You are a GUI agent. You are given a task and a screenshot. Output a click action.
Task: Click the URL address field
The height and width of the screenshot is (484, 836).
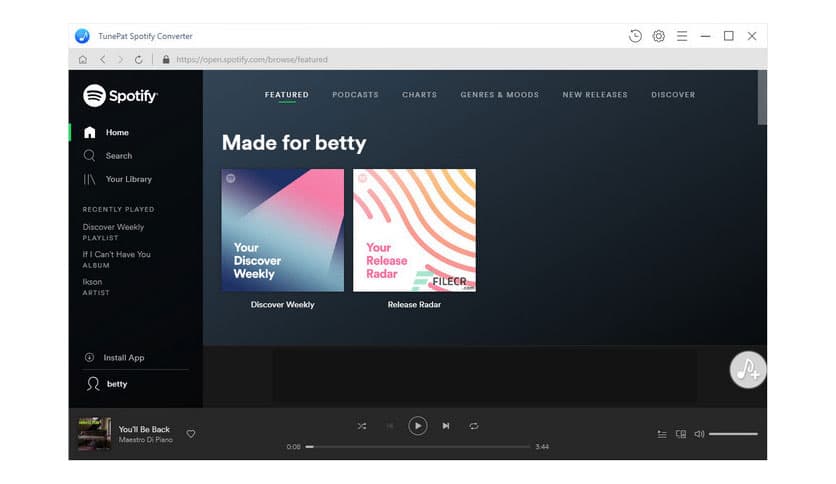(252, 60)
